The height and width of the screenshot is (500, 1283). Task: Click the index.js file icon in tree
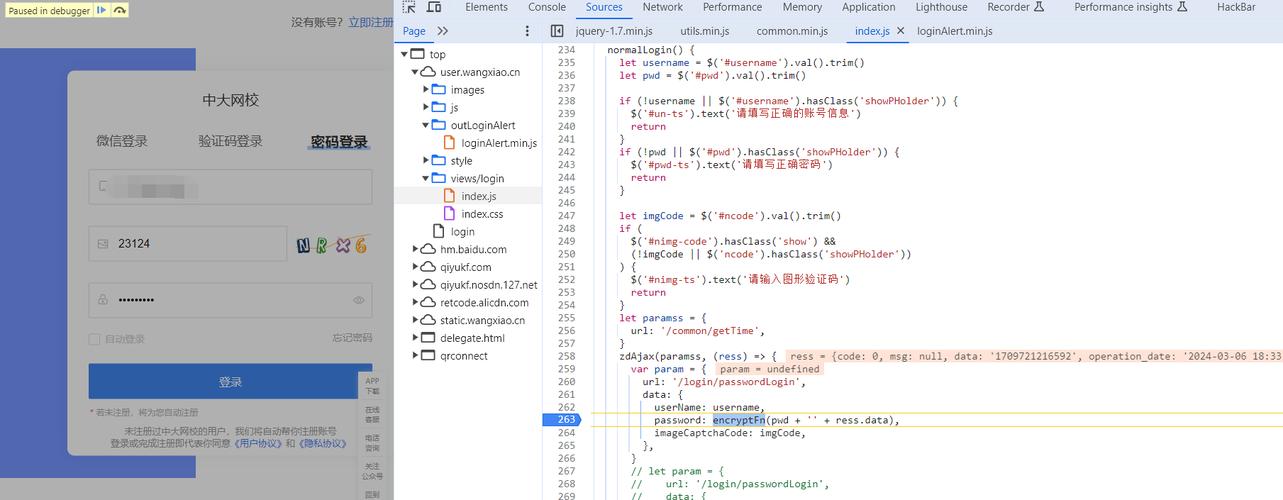click(450, 196)
